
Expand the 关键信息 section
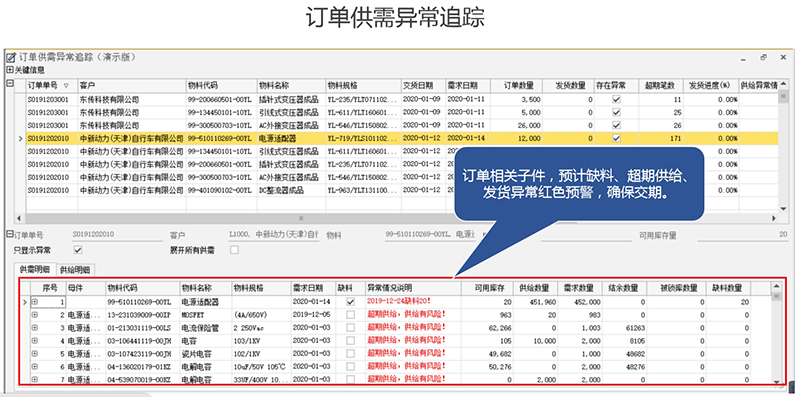[10, 70]
